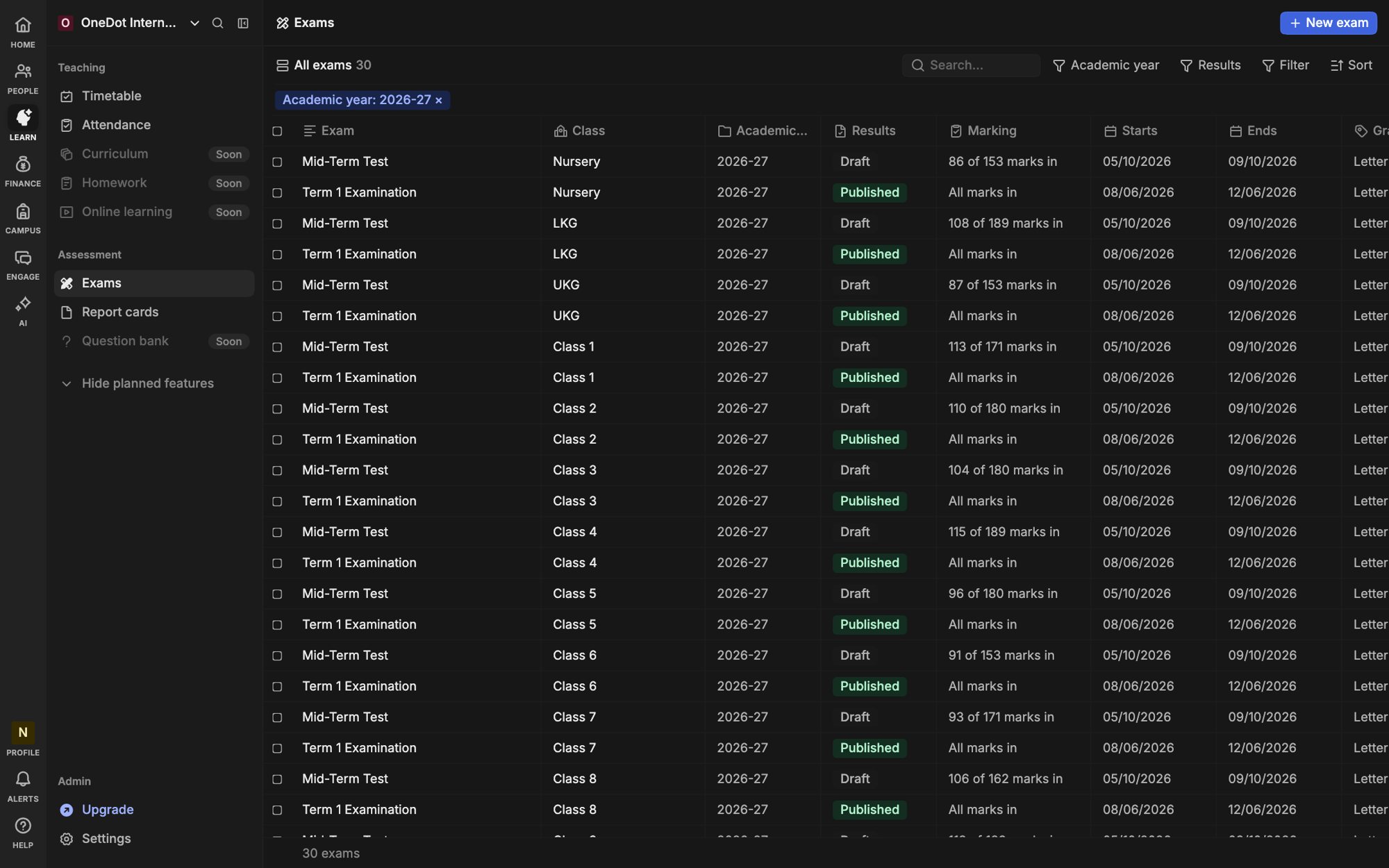Image resolution: width=1389 pixels, height=868 pixels.
Task: Check the Class 1 Mid-Term Test checkbox
Action: [x=277, y=347]
